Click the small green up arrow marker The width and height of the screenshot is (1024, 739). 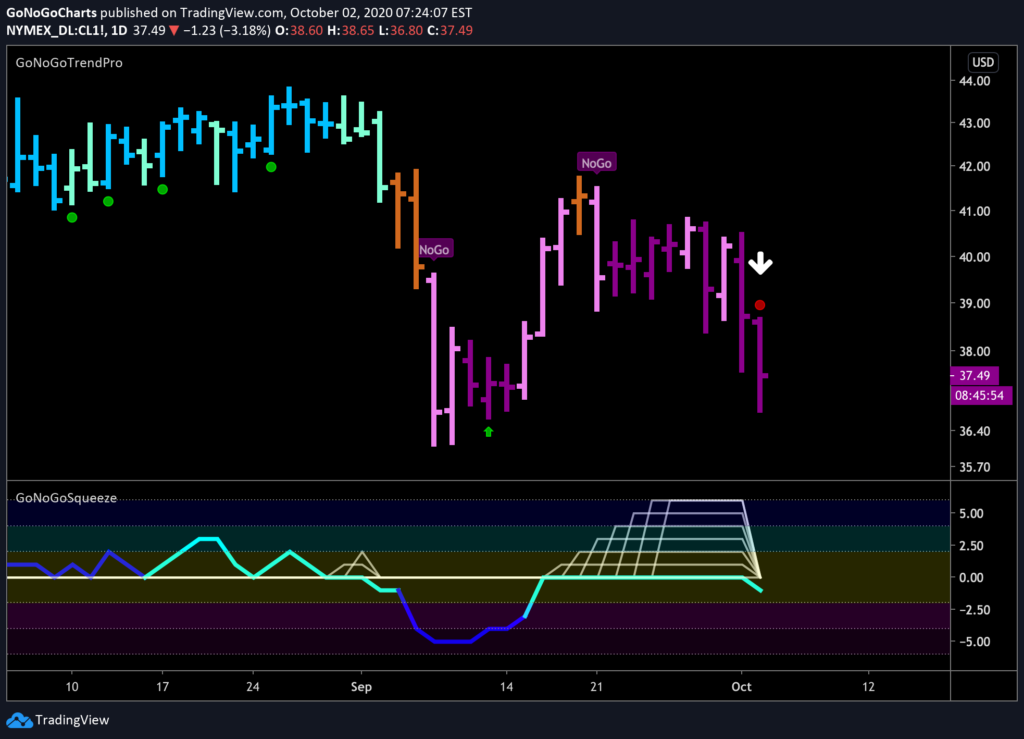pyautogui.click(x=488, y=432)
